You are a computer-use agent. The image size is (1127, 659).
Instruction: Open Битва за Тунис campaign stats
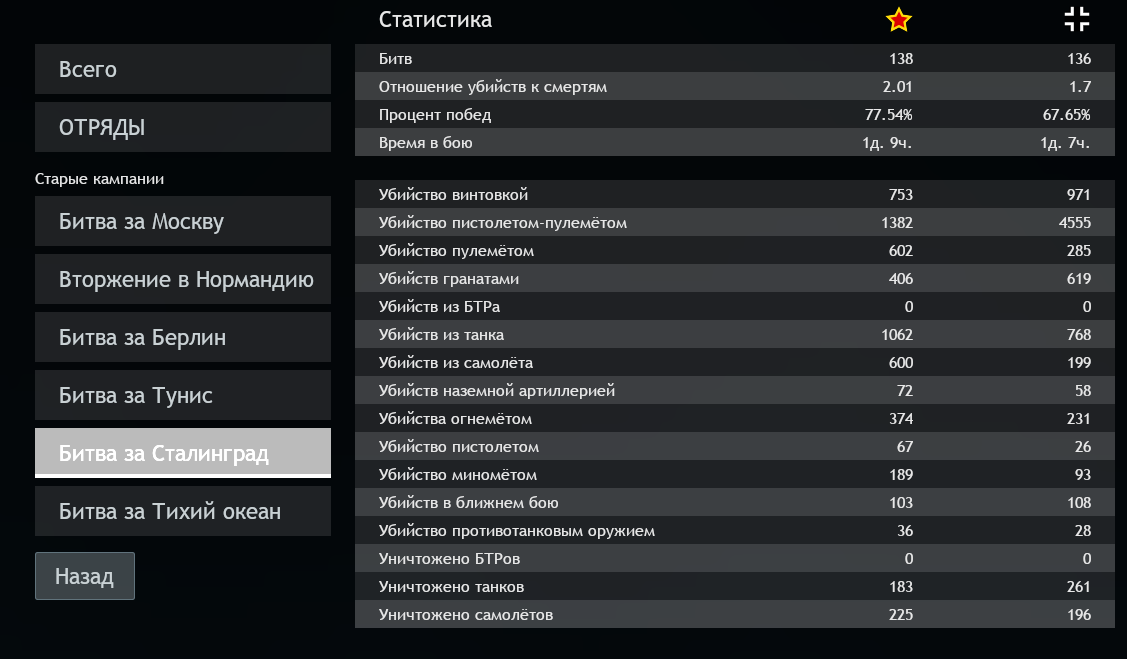coord(183,396)
